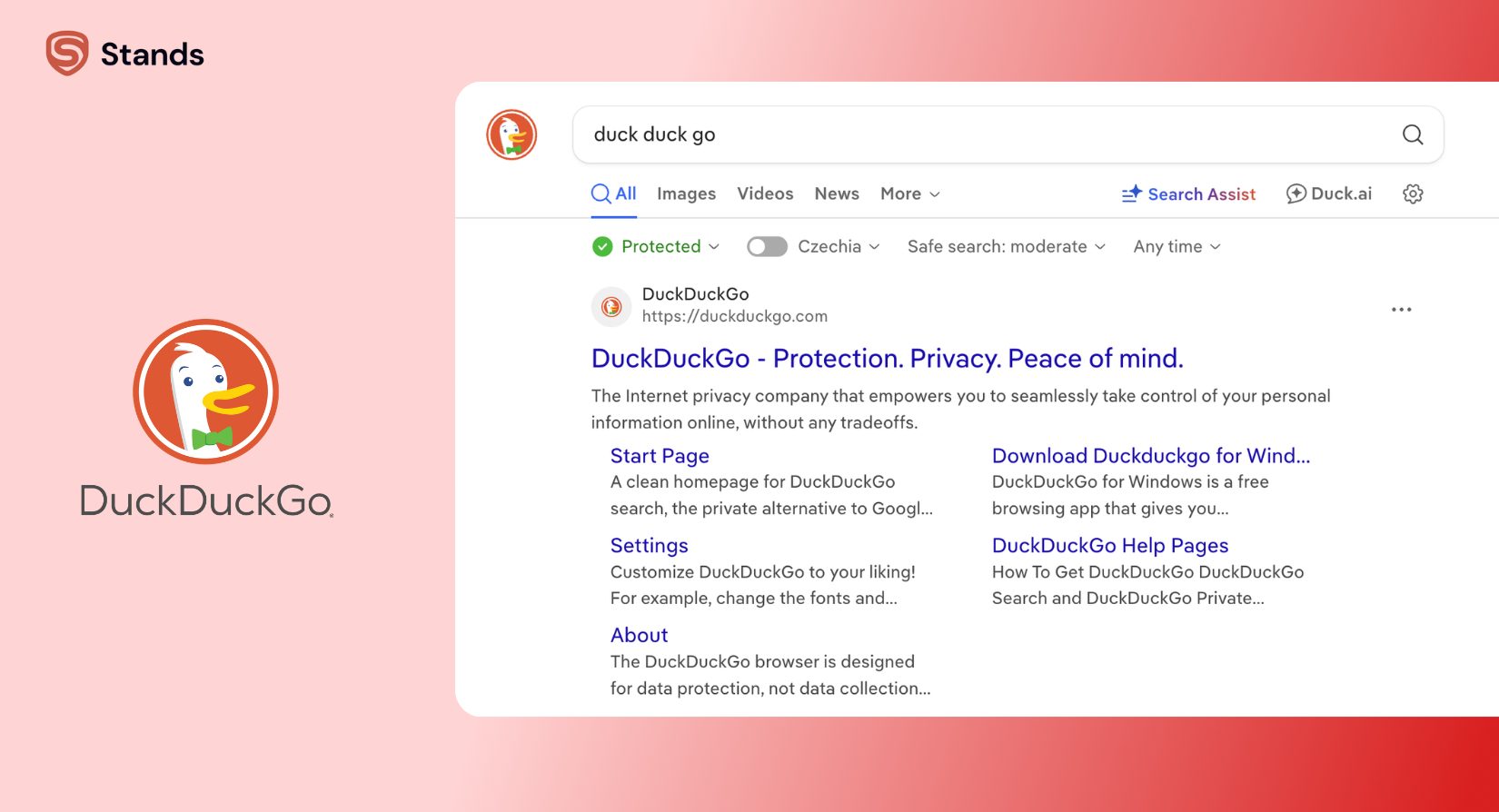Click the green Protected checkmark icon
1499x812 pixels.
point(602,246)
